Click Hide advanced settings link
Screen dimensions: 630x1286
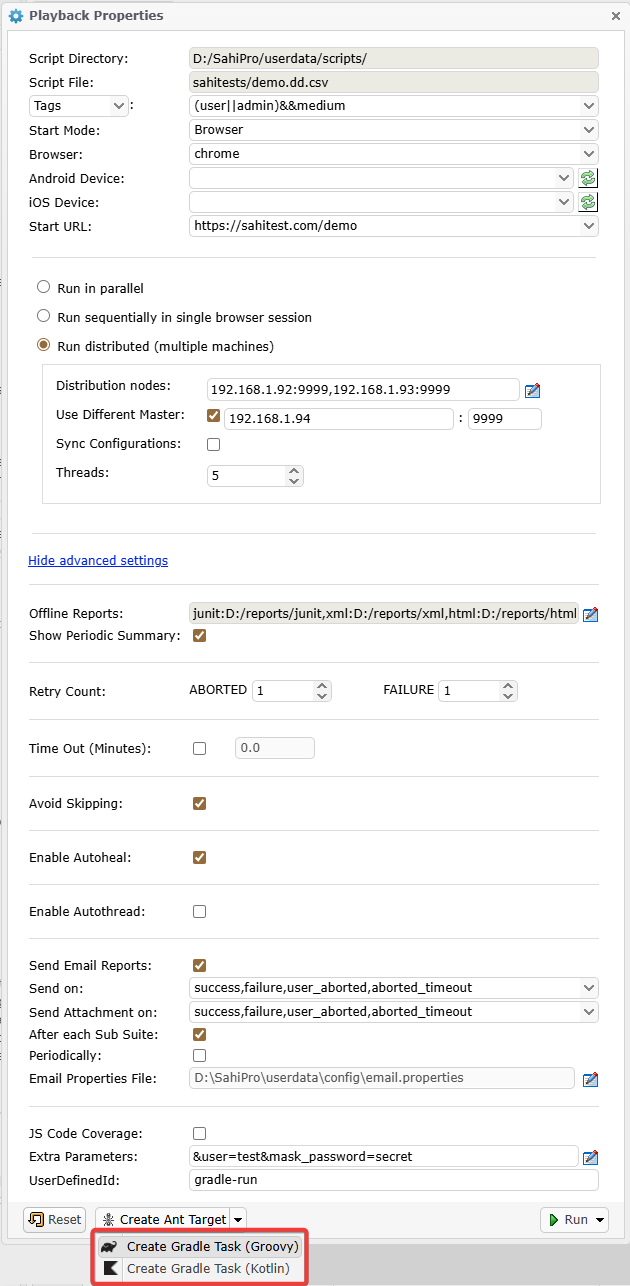[x=98, y=560]
